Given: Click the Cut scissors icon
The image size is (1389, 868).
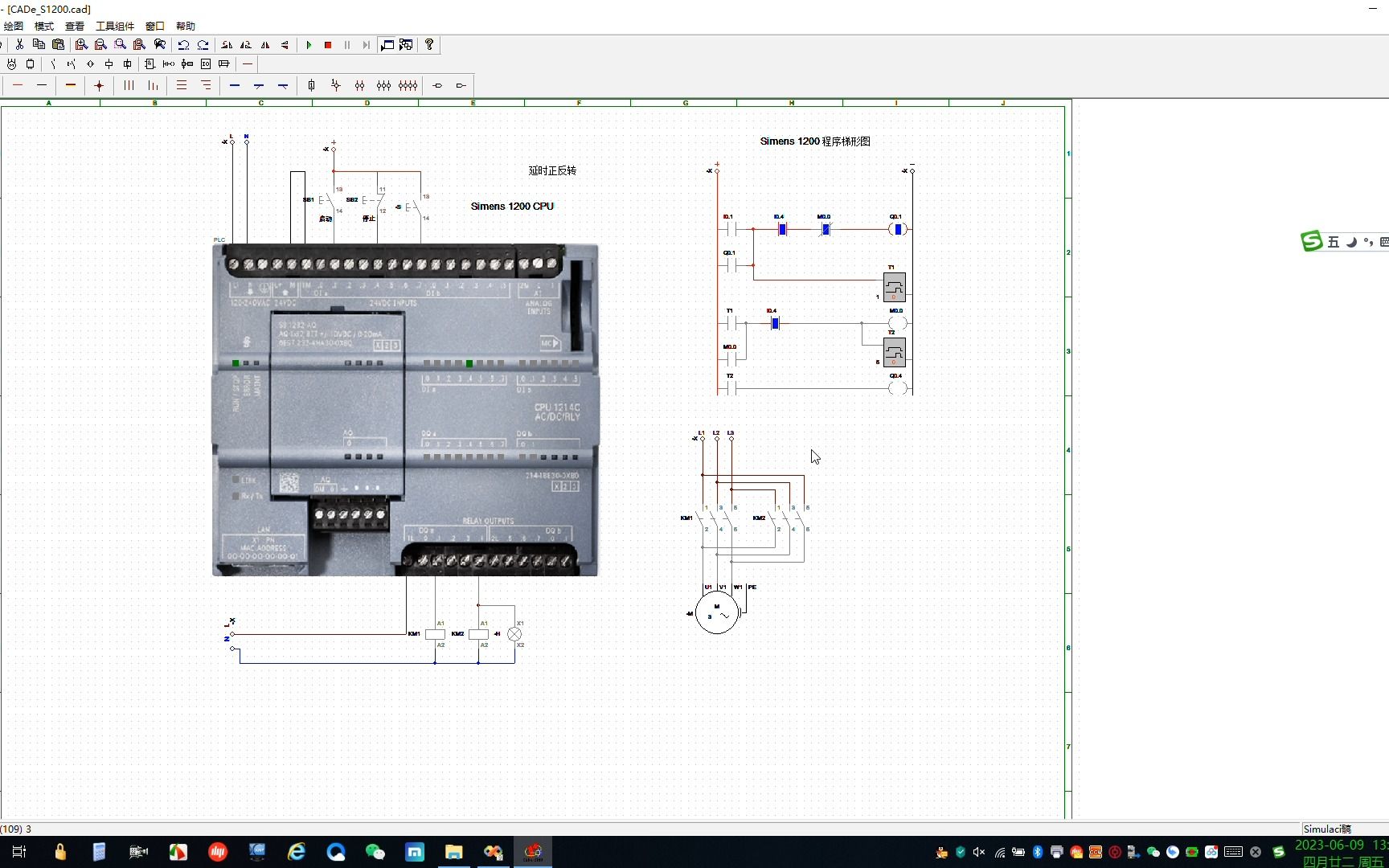Looking at the screenshot, I should click(x=19, y=45).
